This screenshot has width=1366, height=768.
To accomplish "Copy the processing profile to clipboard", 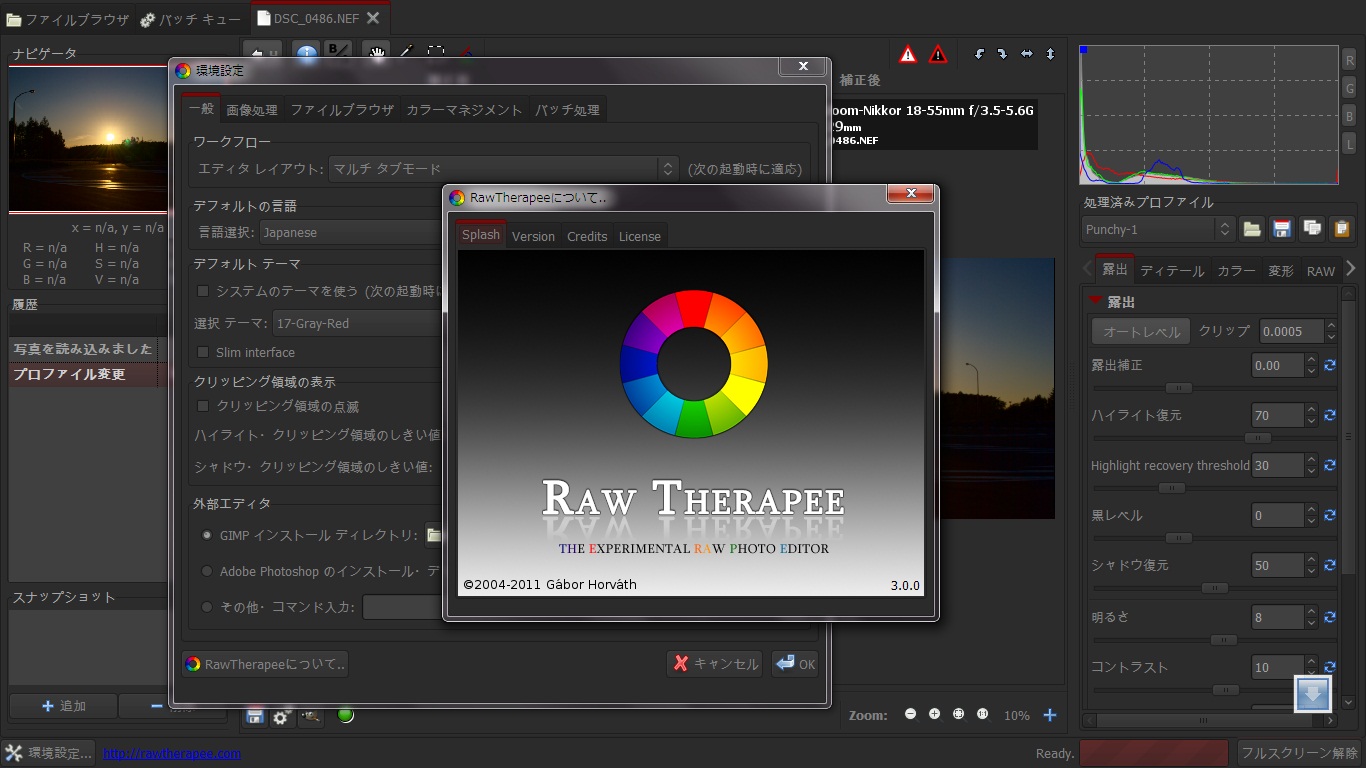I will pyautogui.click(x=1312, y=229).
